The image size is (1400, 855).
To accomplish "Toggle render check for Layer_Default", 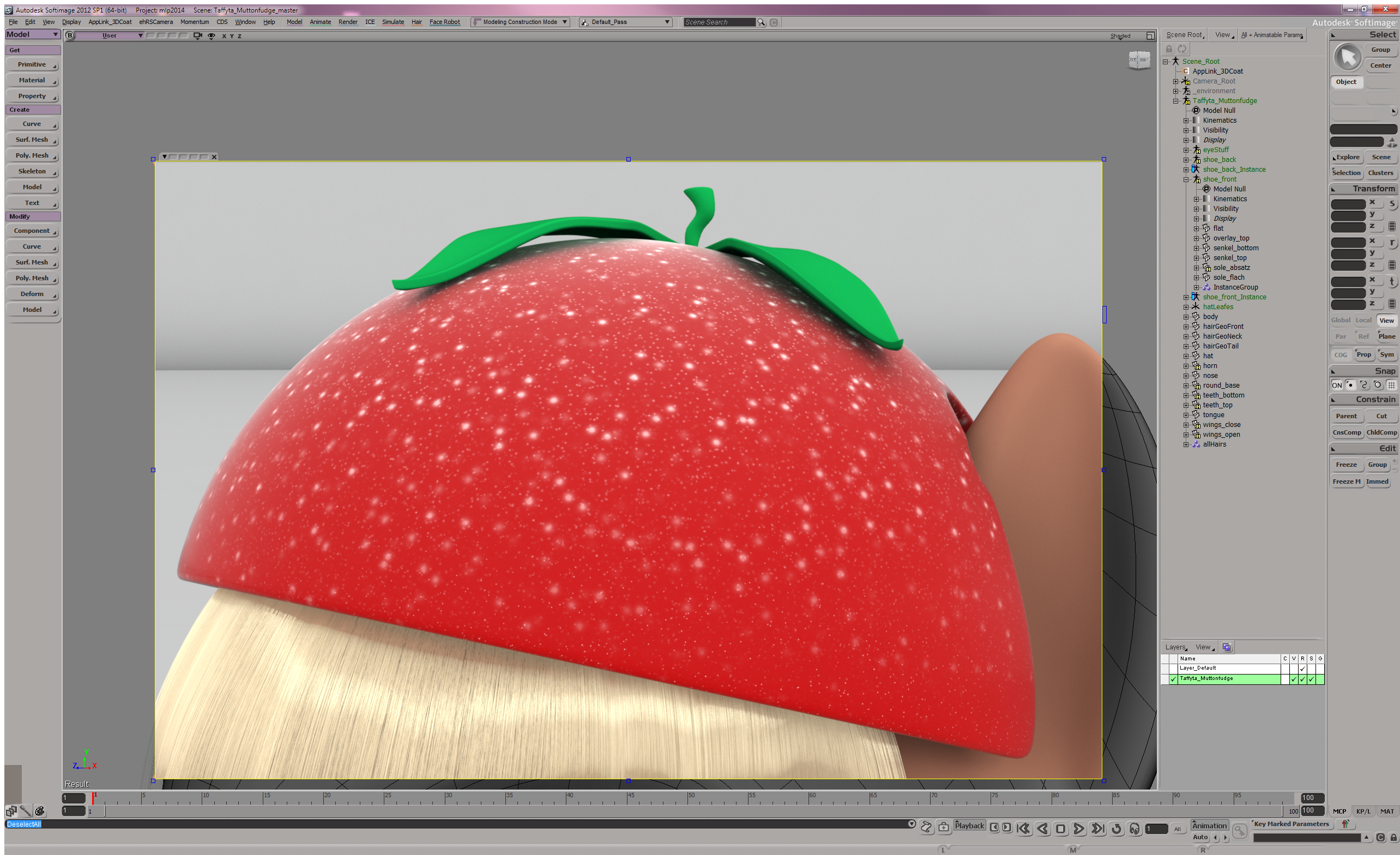I will 1302,669.
